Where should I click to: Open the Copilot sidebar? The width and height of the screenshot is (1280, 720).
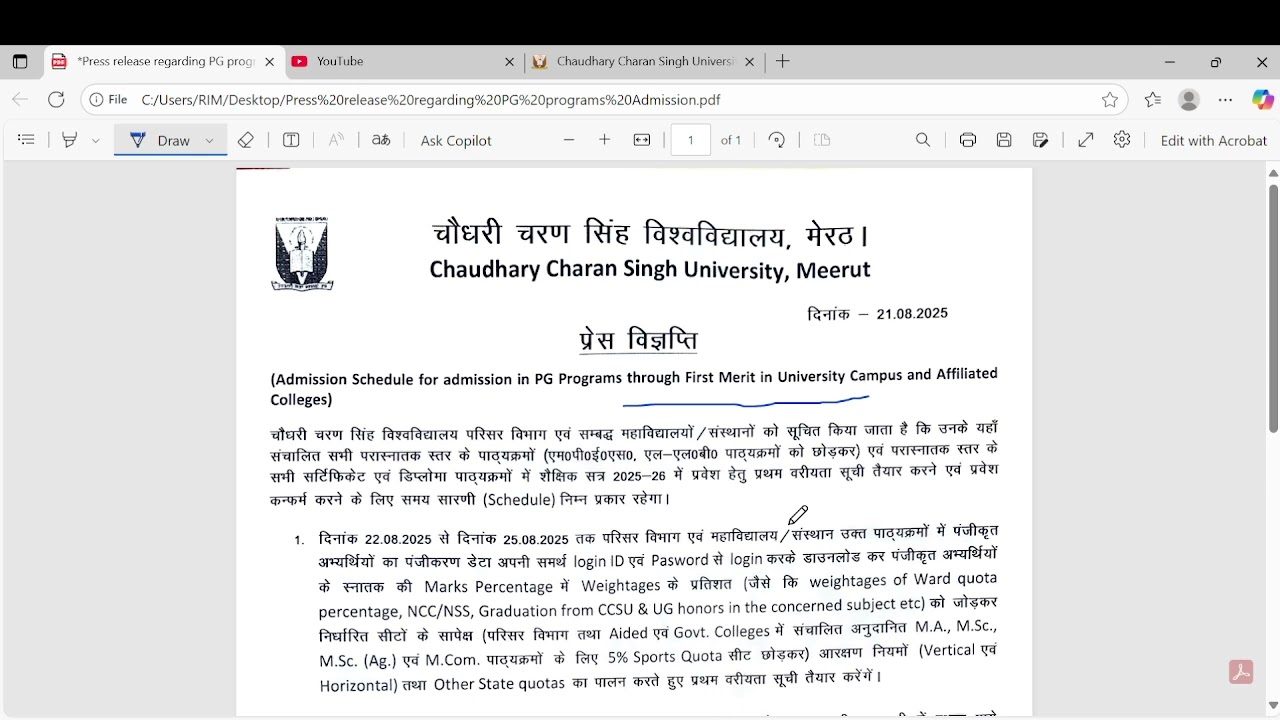coord(1262,100)
